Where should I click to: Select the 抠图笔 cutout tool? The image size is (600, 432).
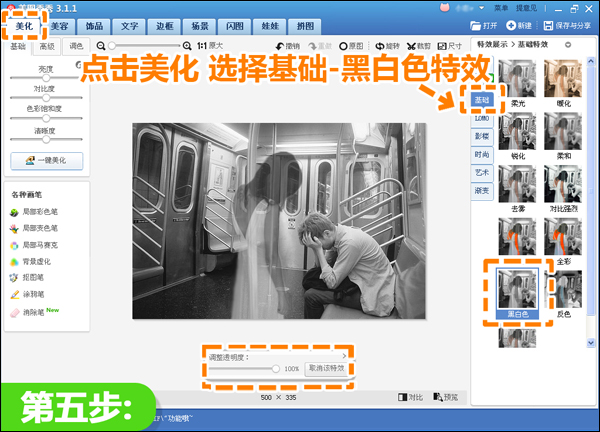[x=27, y=277]
